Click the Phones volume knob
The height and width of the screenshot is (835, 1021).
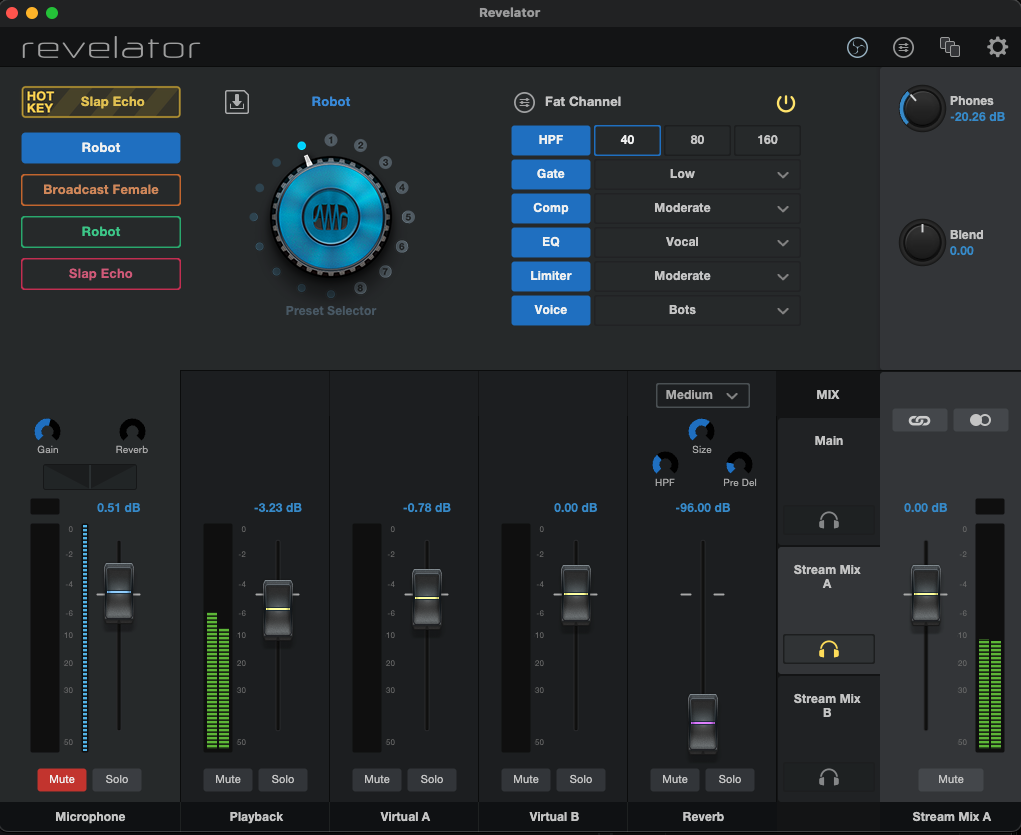[x=922, y=108]
